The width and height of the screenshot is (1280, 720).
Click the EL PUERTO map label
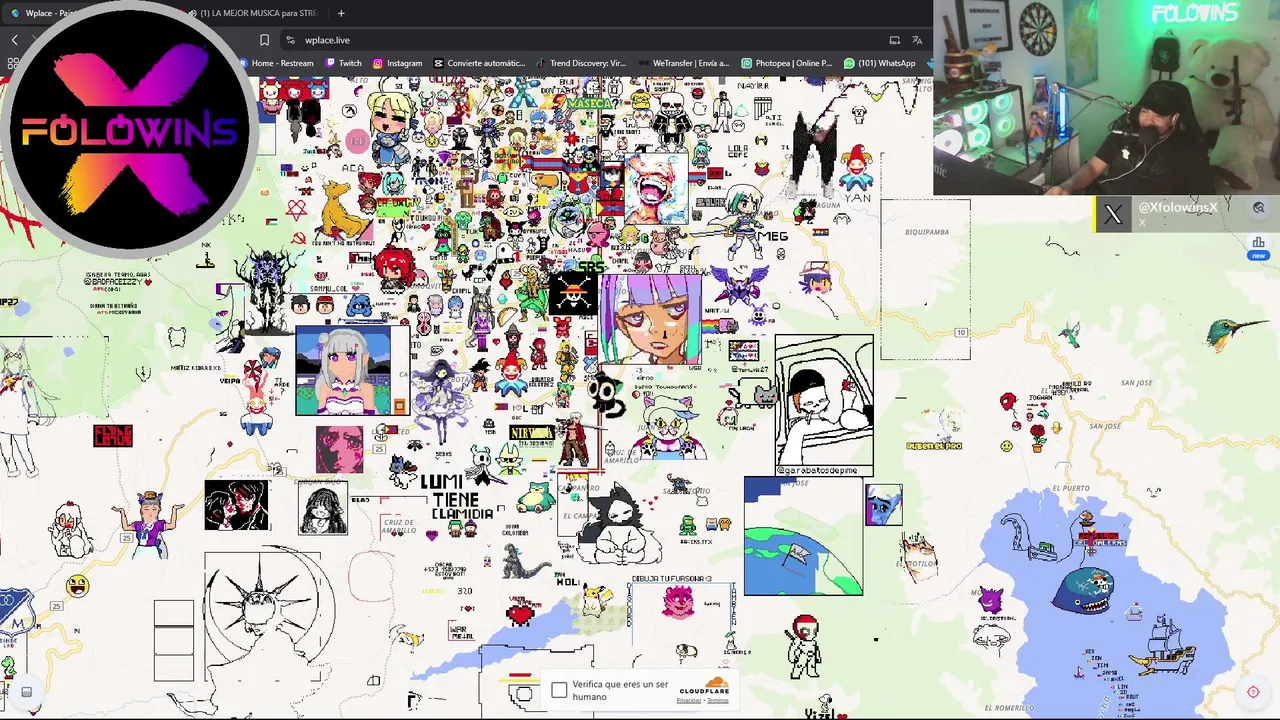1071,488
